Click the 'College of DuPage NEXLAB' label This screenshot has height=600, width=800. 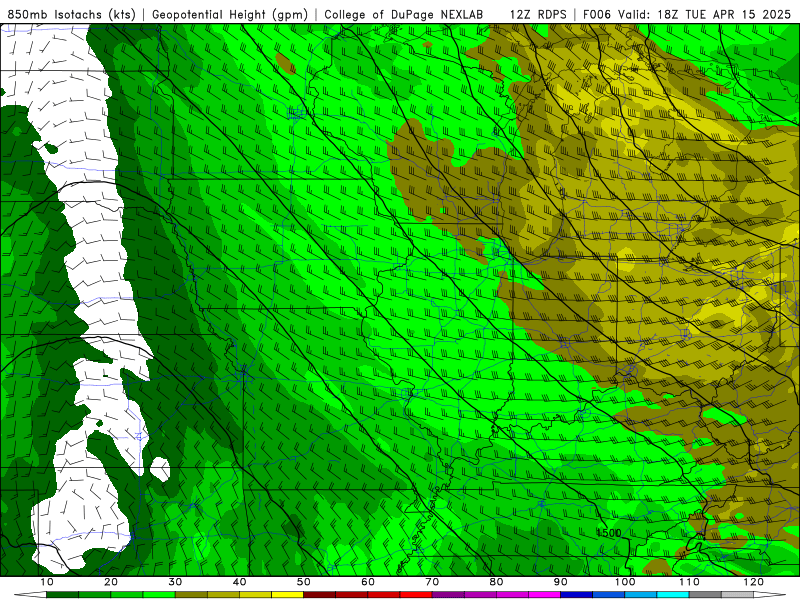(x=404, y=15)
